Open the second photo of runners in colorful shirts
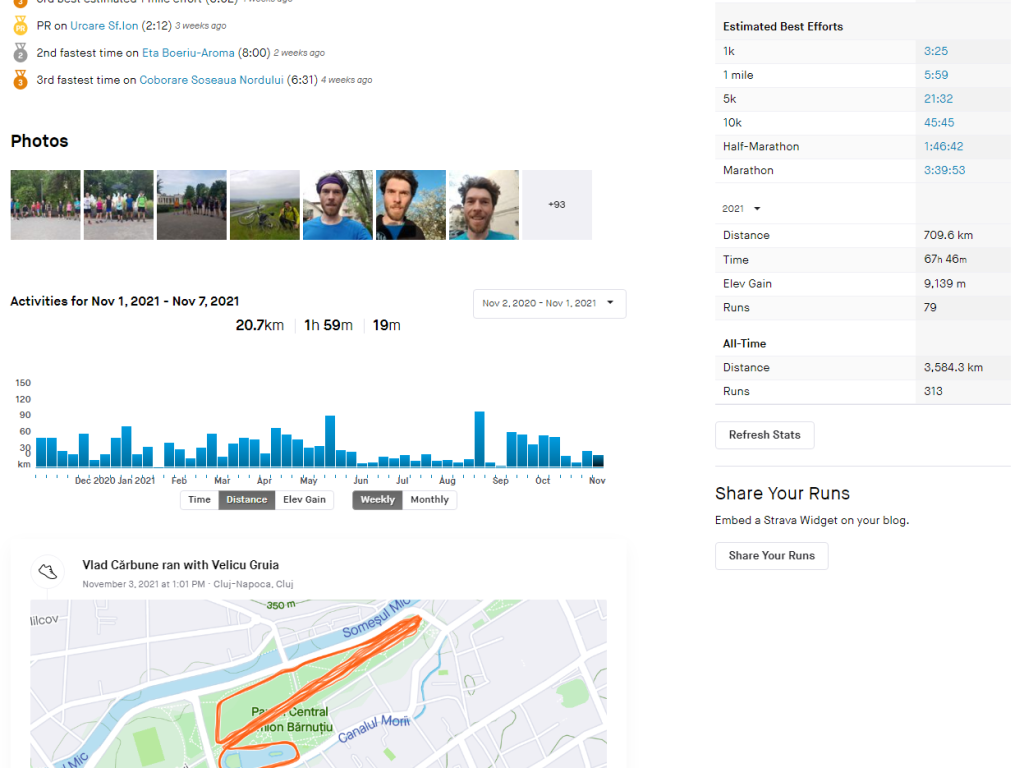Screen dimensions: 1024x768 [x=119, y=205]
